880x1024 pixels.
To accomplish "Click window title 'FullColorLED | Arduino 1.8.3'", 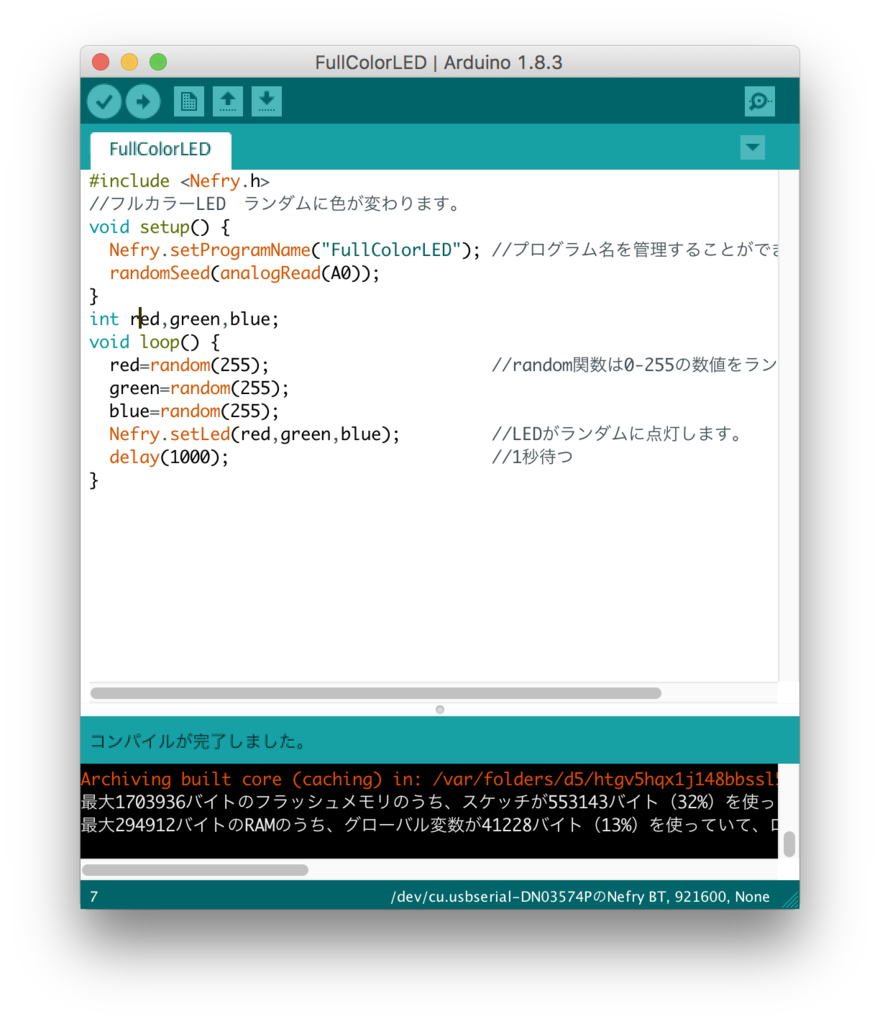I will (x=439, y=63).
